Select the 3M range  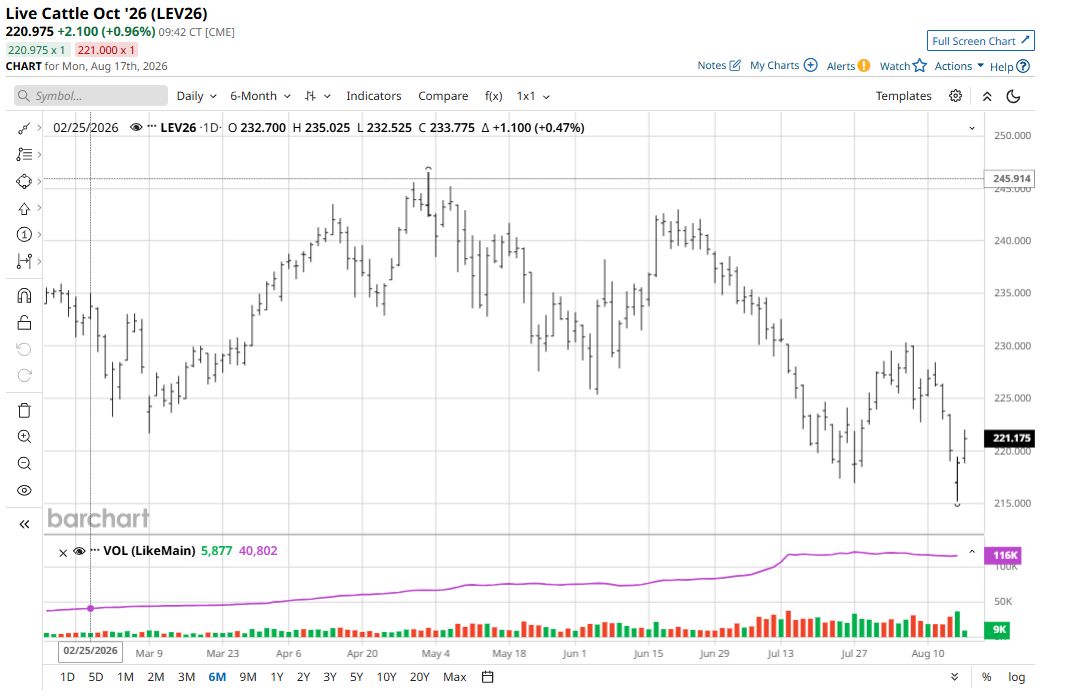coord(186,677)
